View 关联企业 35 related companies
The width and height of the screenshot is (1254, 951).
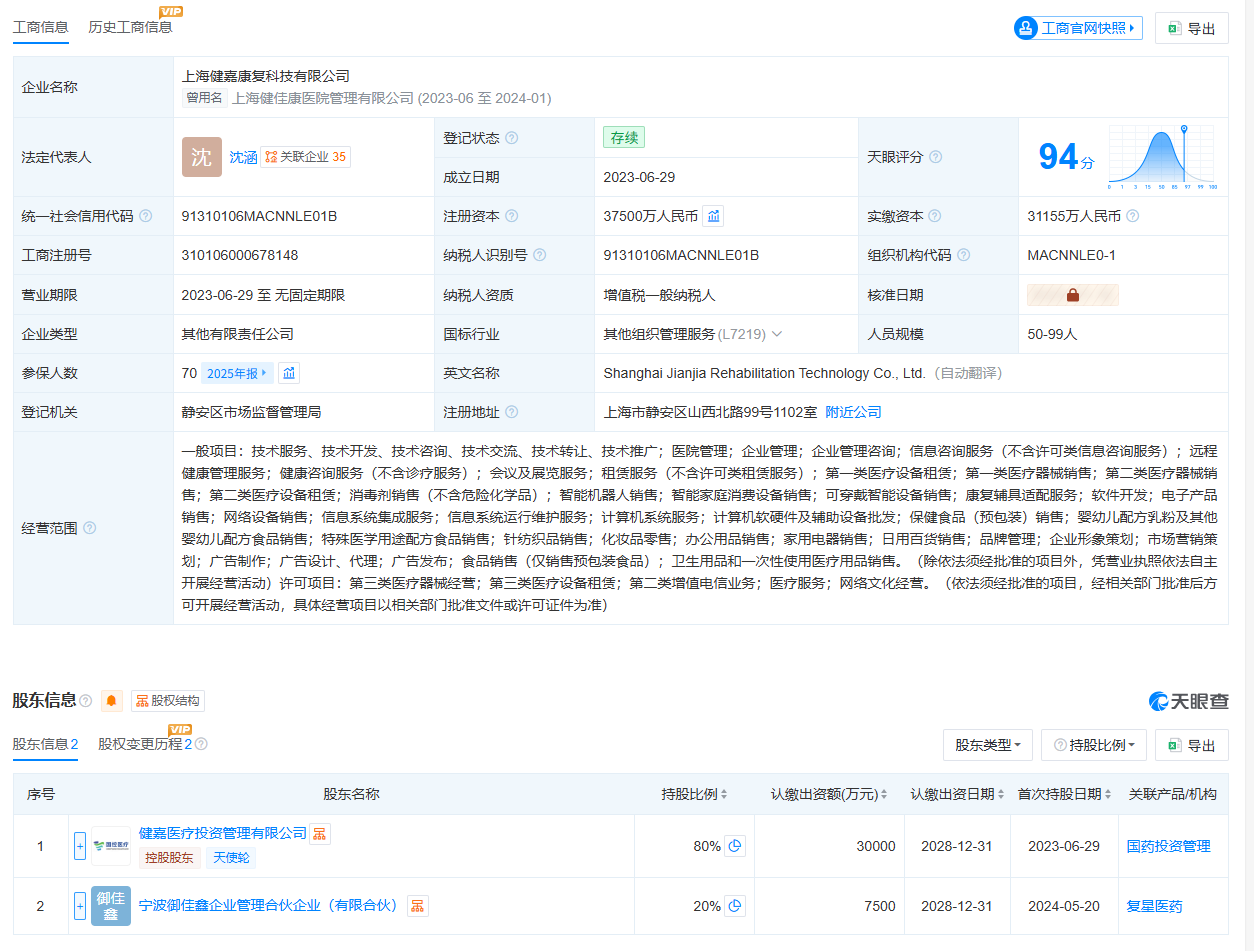point(305,157)
